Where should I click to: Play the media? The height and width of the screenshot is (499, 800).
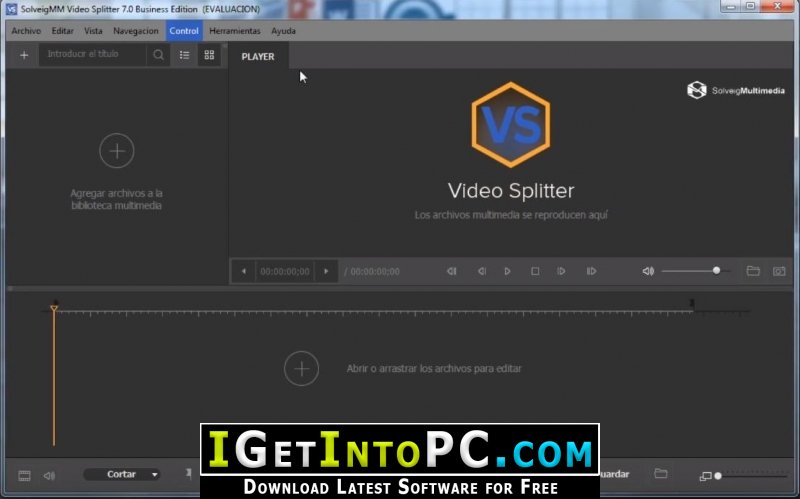coord(507,271)
